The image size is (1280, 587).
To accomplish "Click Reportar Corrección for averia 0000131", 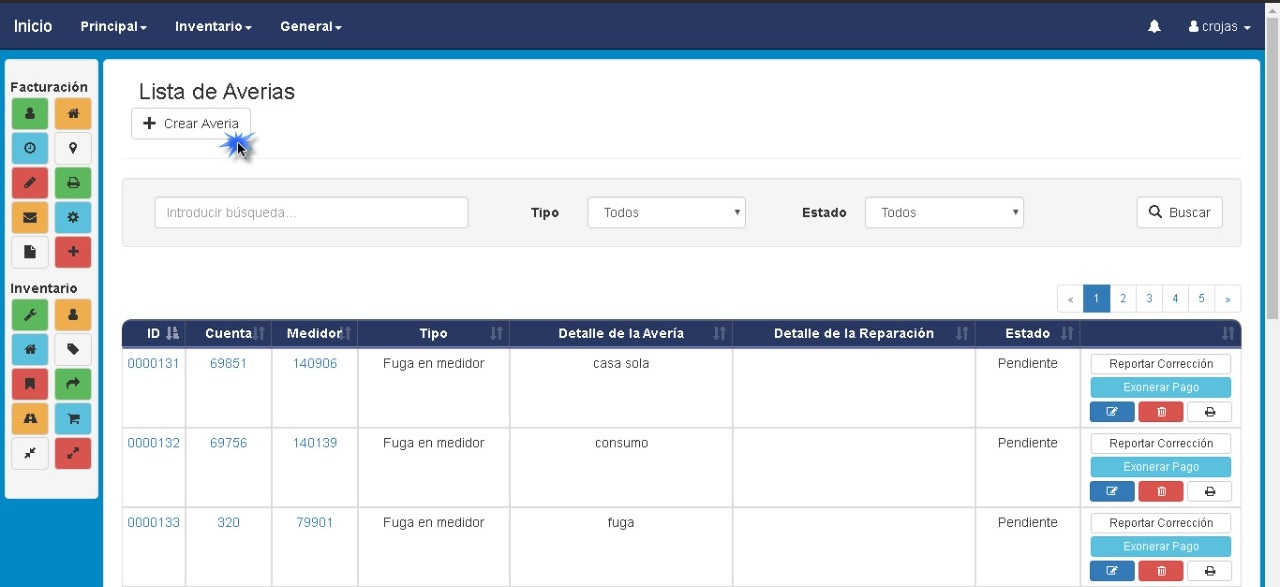I will coord(1161,364).
